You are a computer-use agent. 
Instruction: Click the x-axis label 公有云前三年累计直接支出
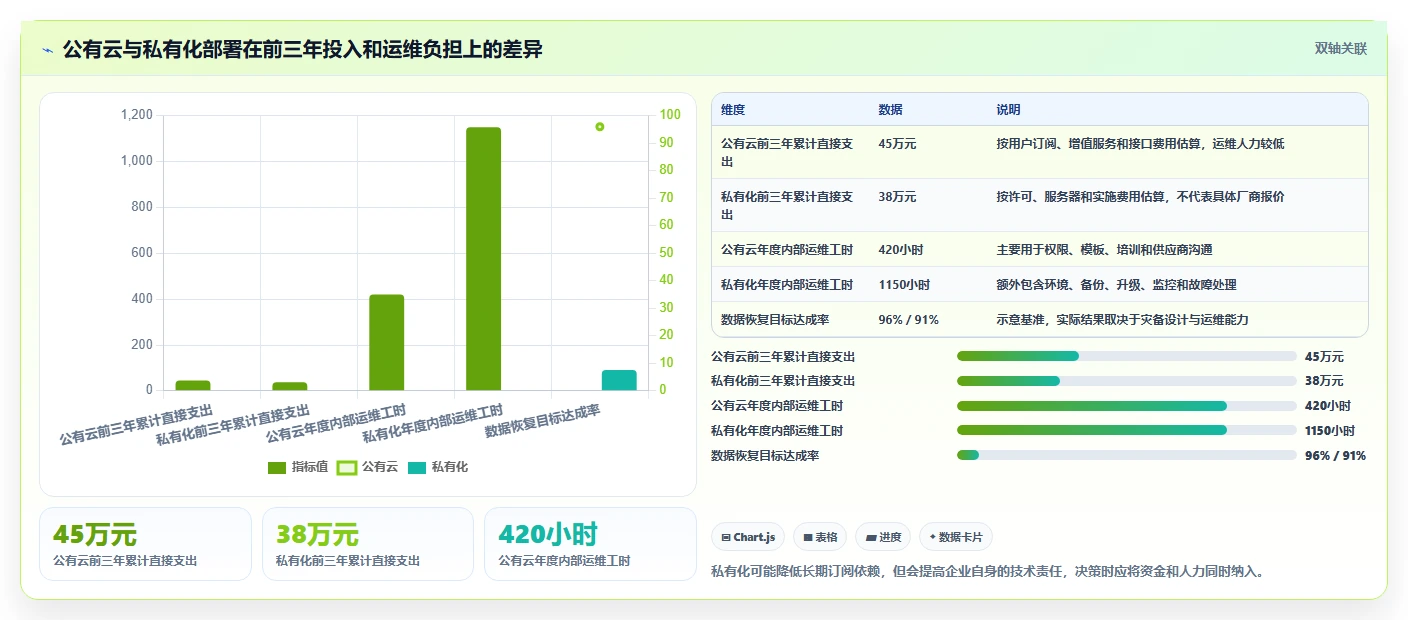coord(136,424)
